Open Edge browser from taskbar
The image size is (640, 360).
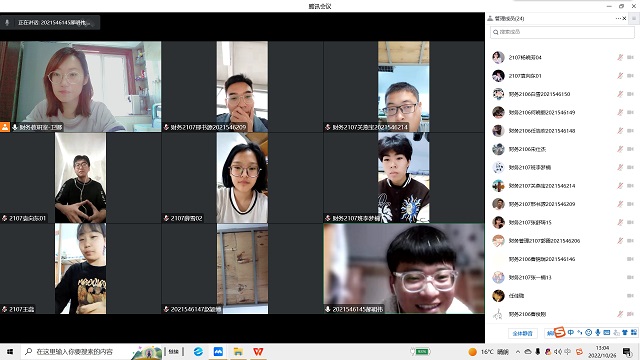tap(198, 351)
